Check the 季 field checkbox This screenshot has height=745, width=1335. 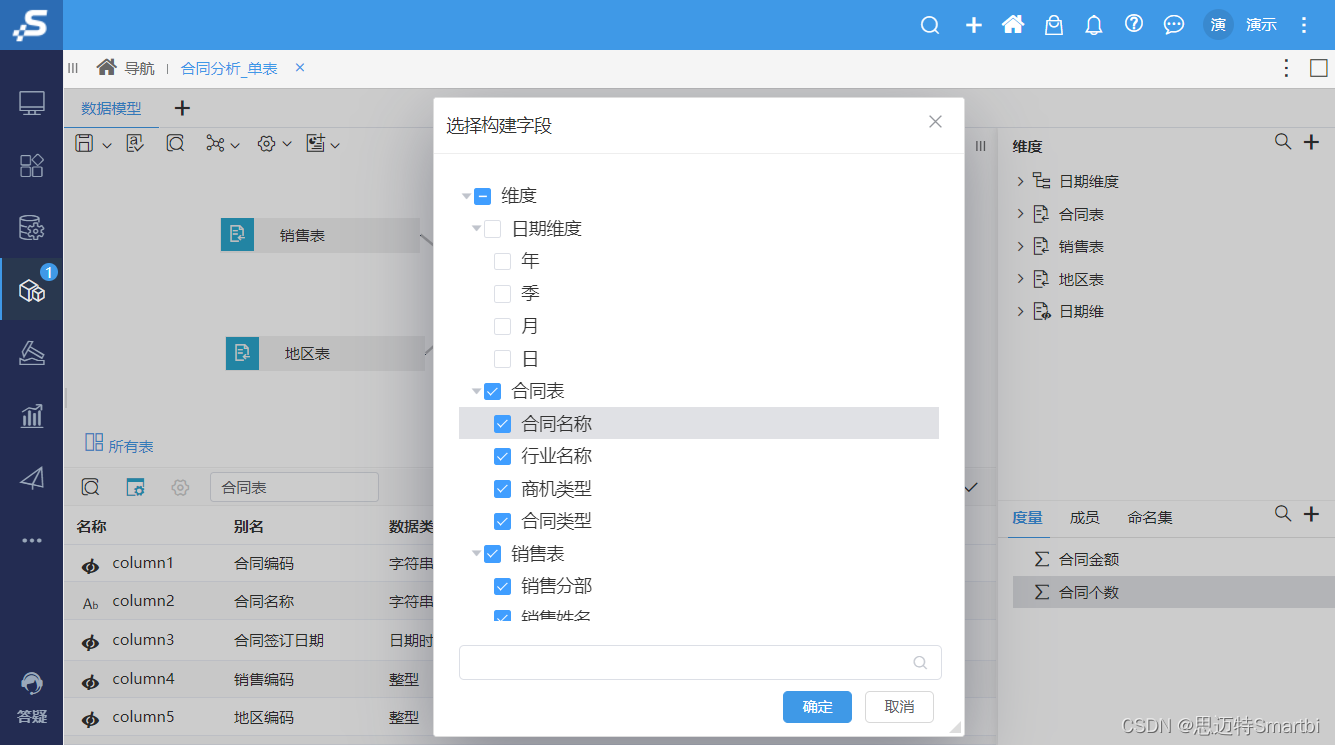tap(502, 294)
